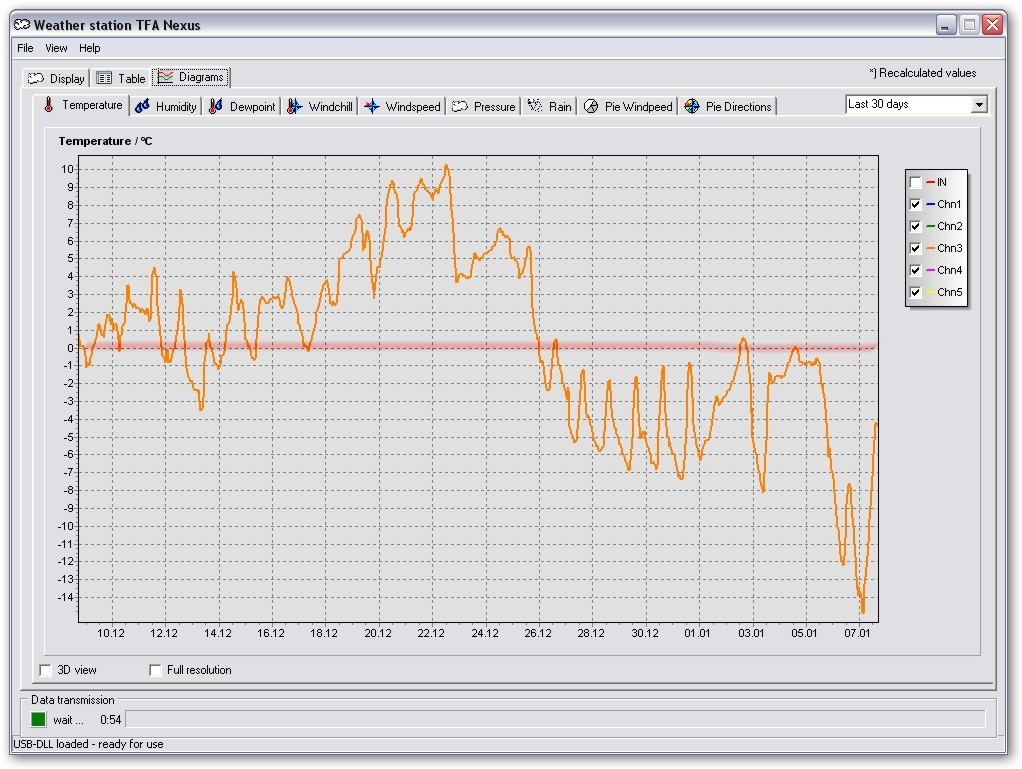The width and height of the screenshot is (1022, 769).
Task: Open the View menu
Action: pos(56,48)
